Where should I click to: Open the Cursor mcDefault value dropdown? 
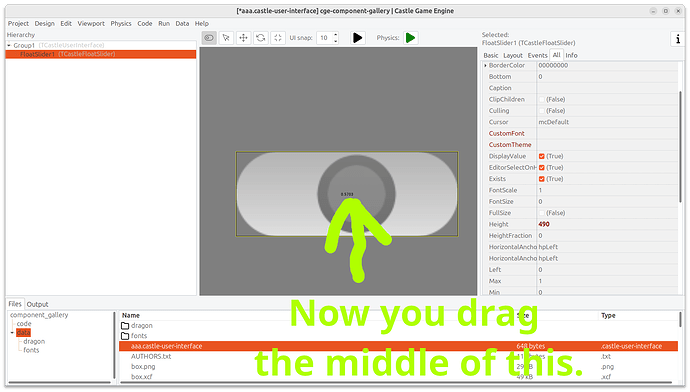coord(607,122)
